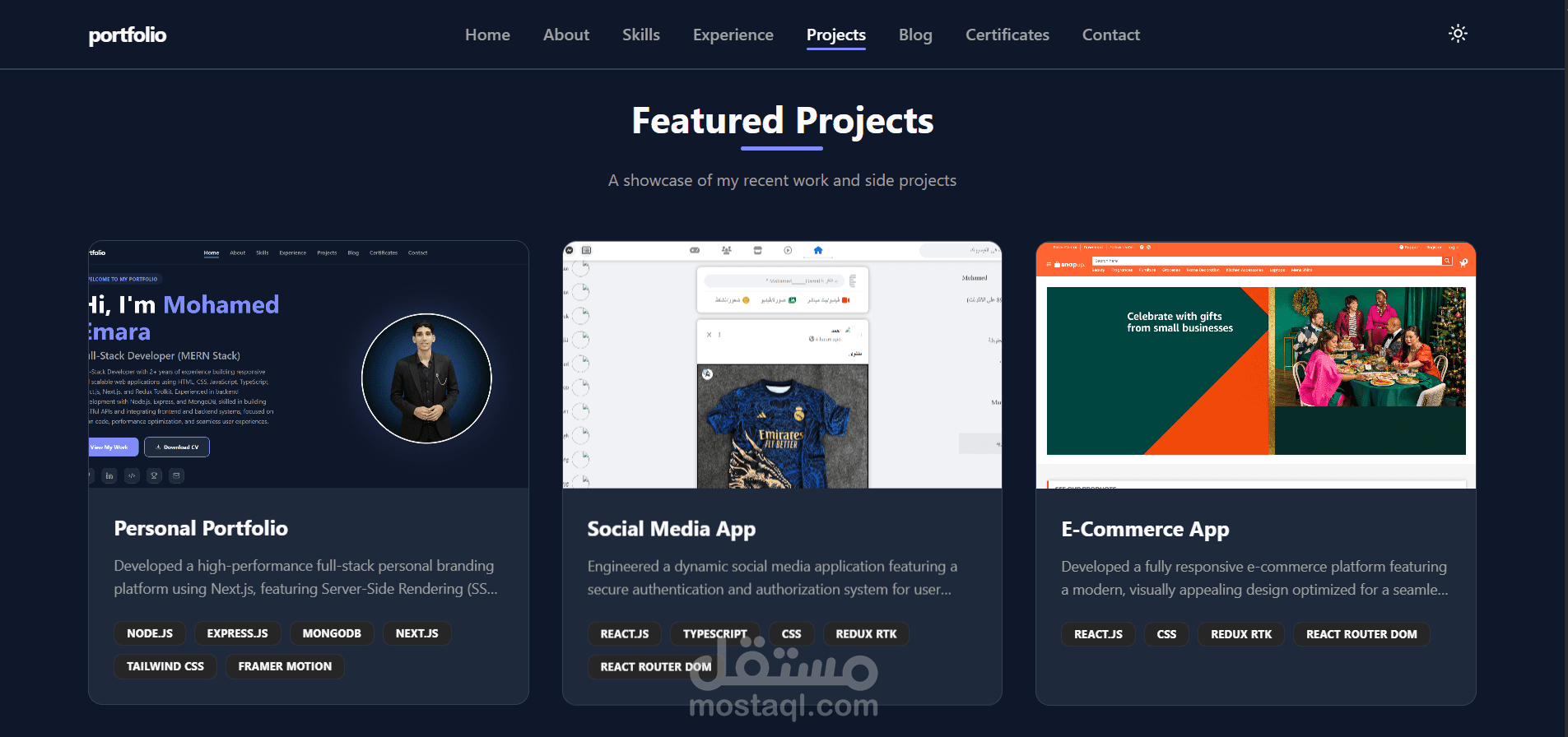Open the Home nav item
1568x737 pixels.
click(487, 35)
